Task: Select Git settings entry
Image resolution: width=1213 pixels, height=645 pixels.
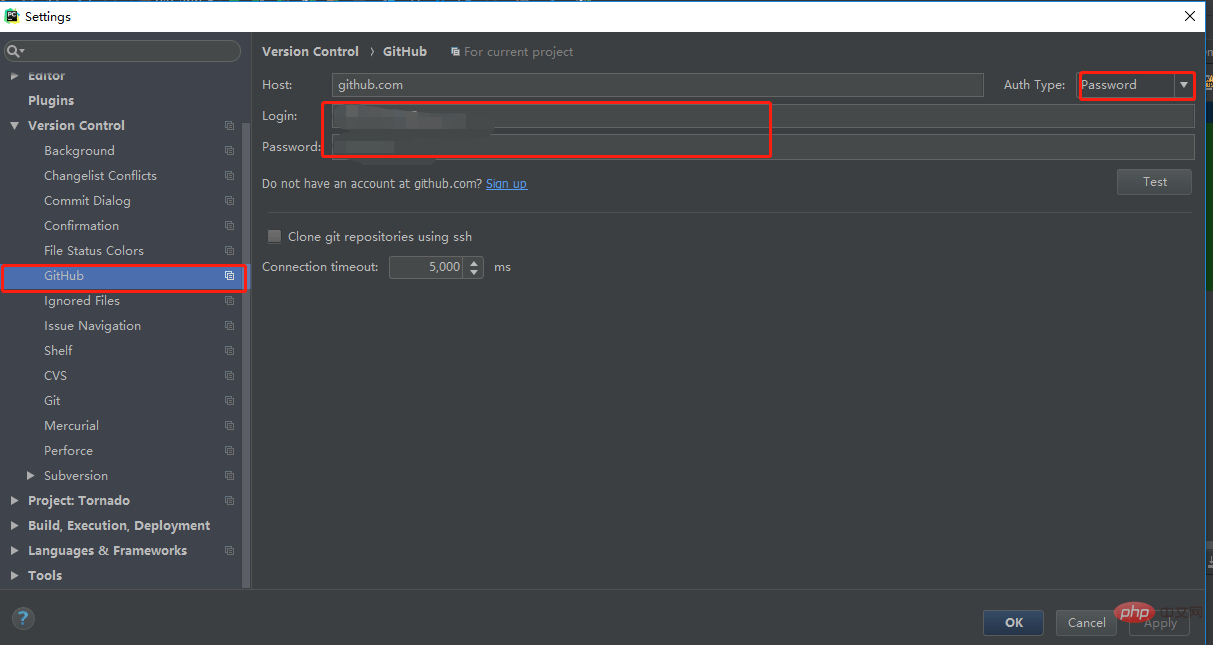Action: click(x=52, y=401)
